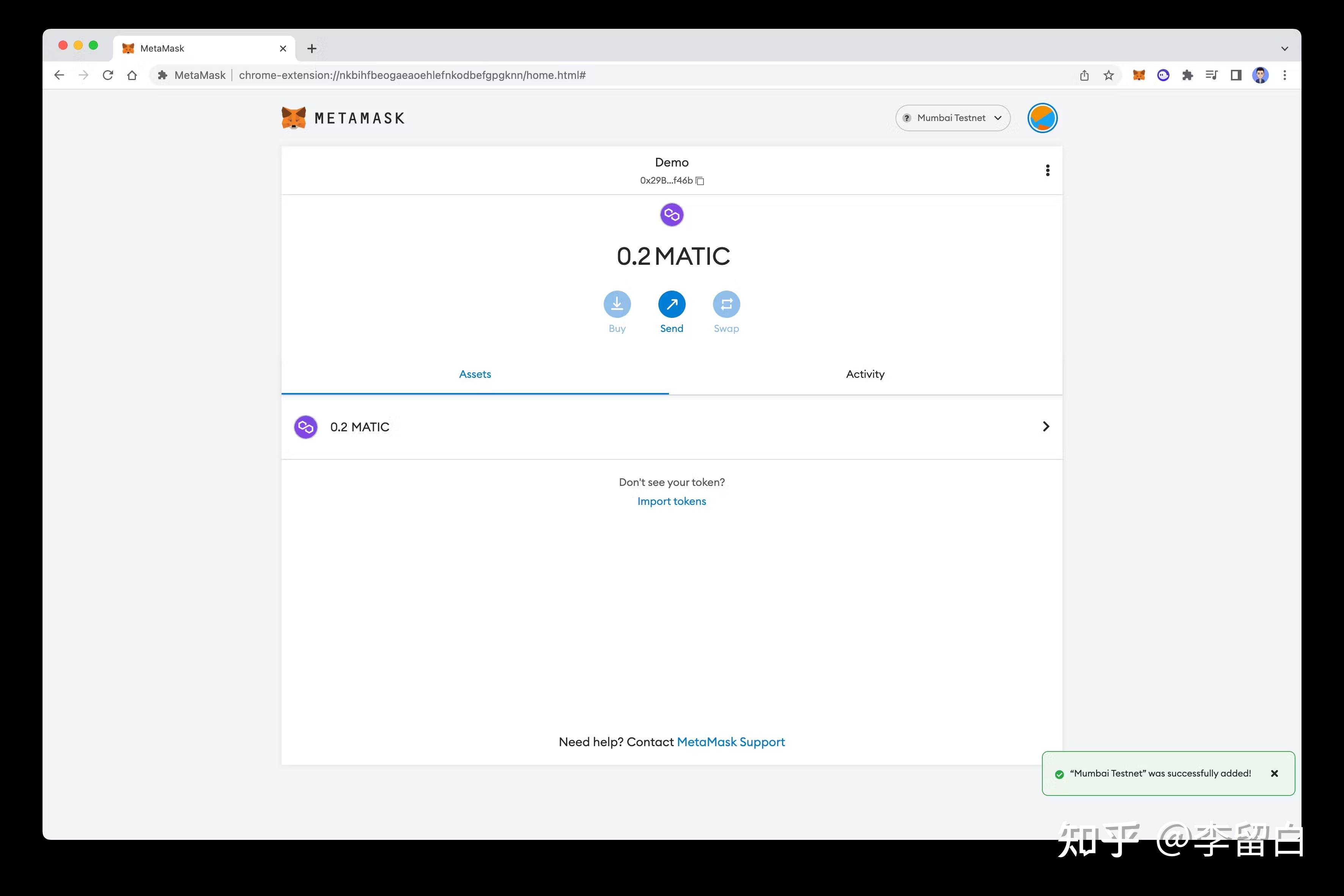Image resolution: width=1344 pixels, height=896 pixels.
Task: Open the MetaMask Support link
Action: point(730,742)
